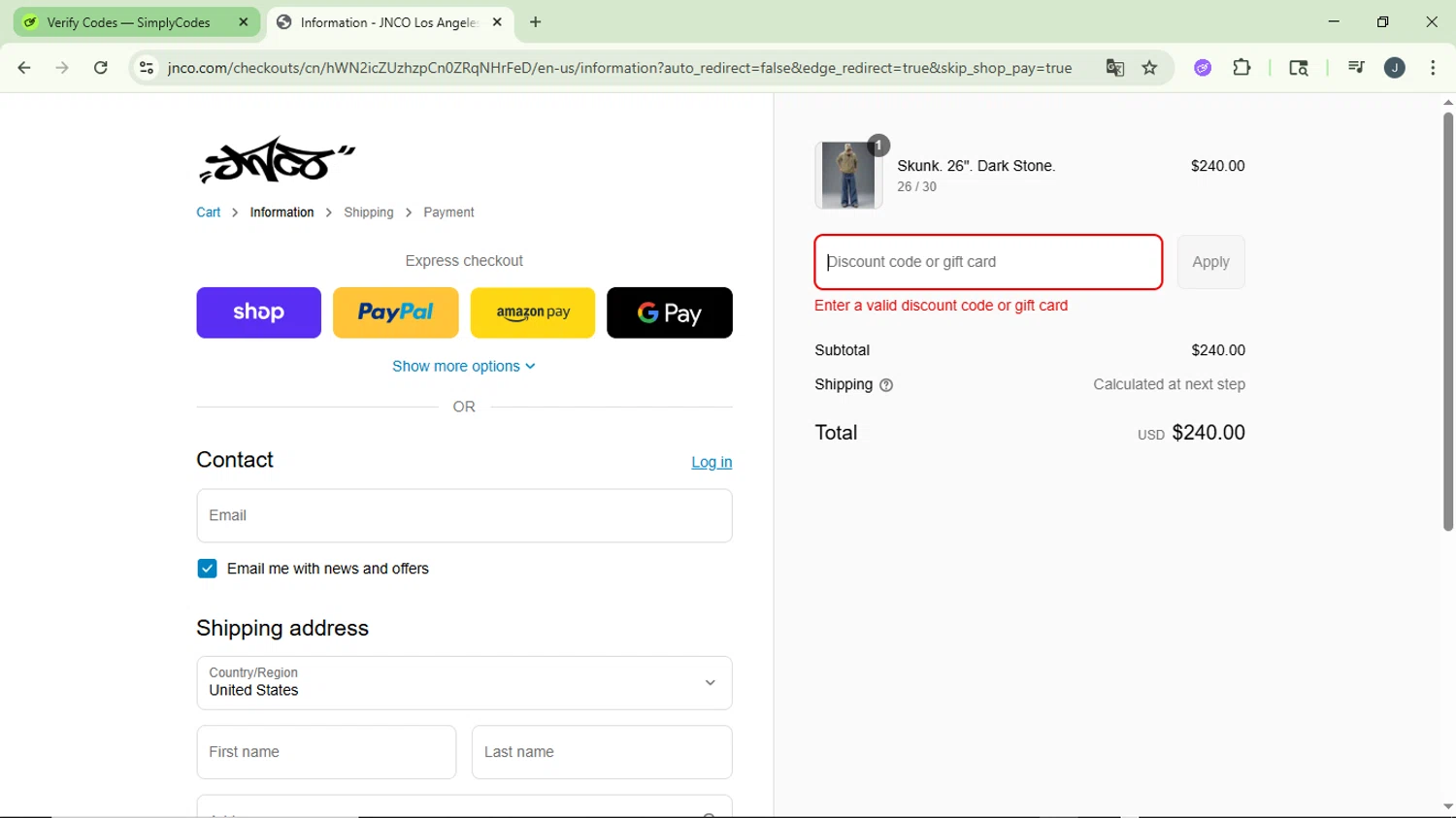This screenshot has height=818, width=1456.
Task: Click the item quantity badge on product
Action: pyautogui.click(x=878, y=146)
